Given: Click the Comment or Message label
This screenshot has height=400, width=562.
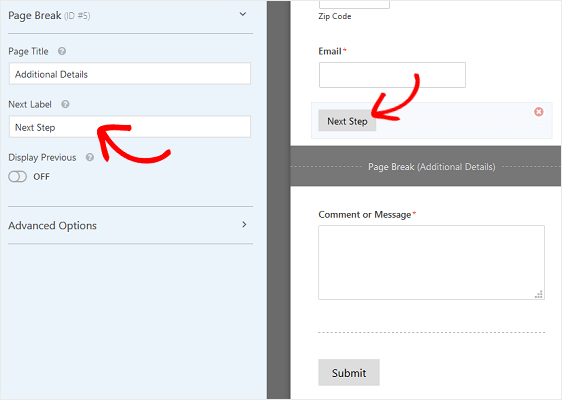Looking at the screenshot, I should click(x=365, y=214).
